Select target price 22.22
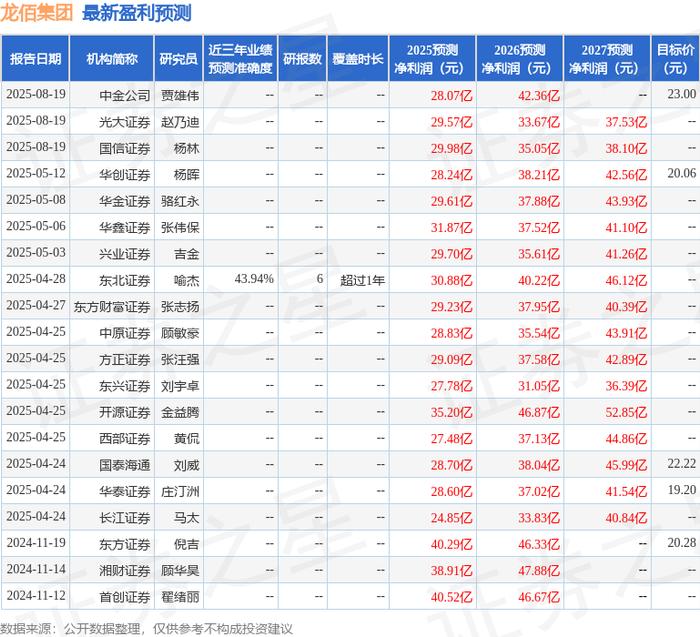700x637 pixels. click(682, 464)
